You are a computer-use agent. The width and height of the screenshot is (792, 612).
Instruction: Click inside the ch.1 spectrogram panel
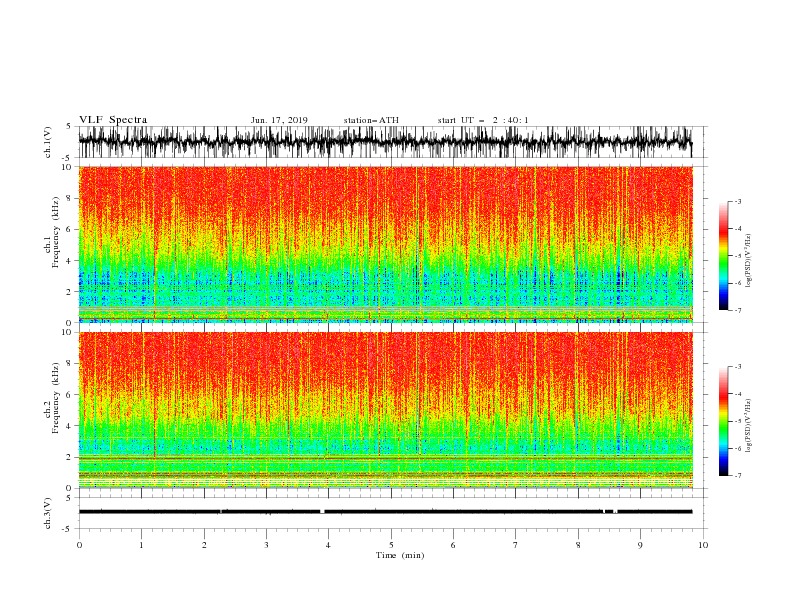(385, 244)
